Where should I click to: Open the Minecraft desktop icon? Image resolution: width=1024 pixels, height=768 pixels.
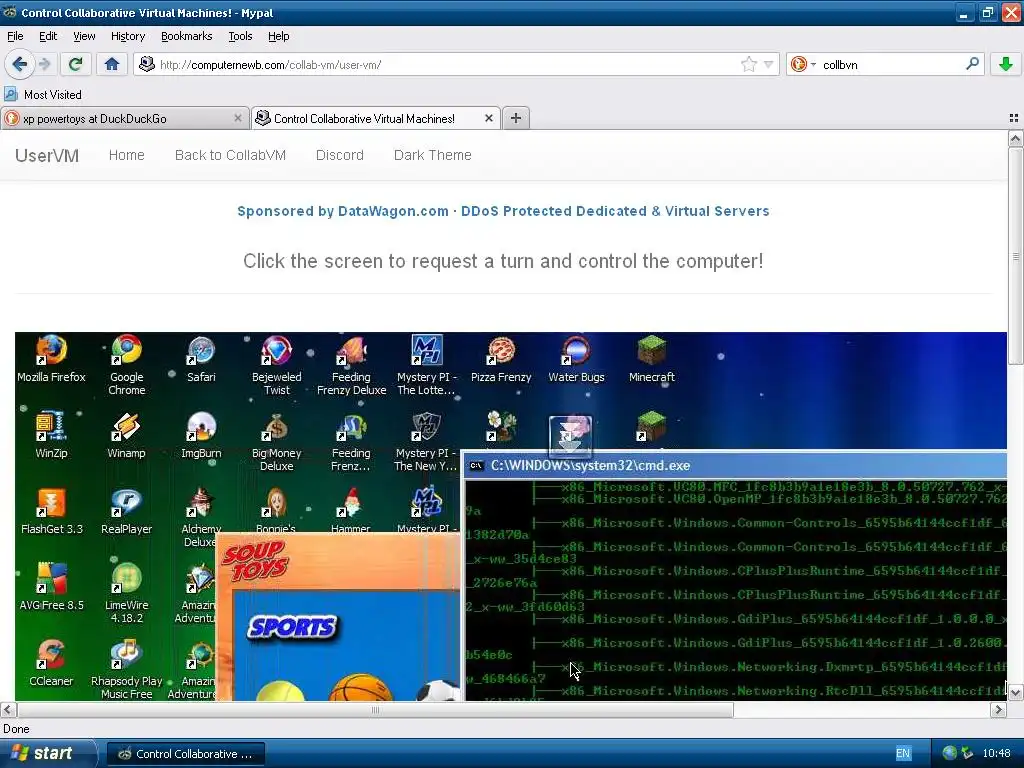pyautogui.click(x=652, y=359)
